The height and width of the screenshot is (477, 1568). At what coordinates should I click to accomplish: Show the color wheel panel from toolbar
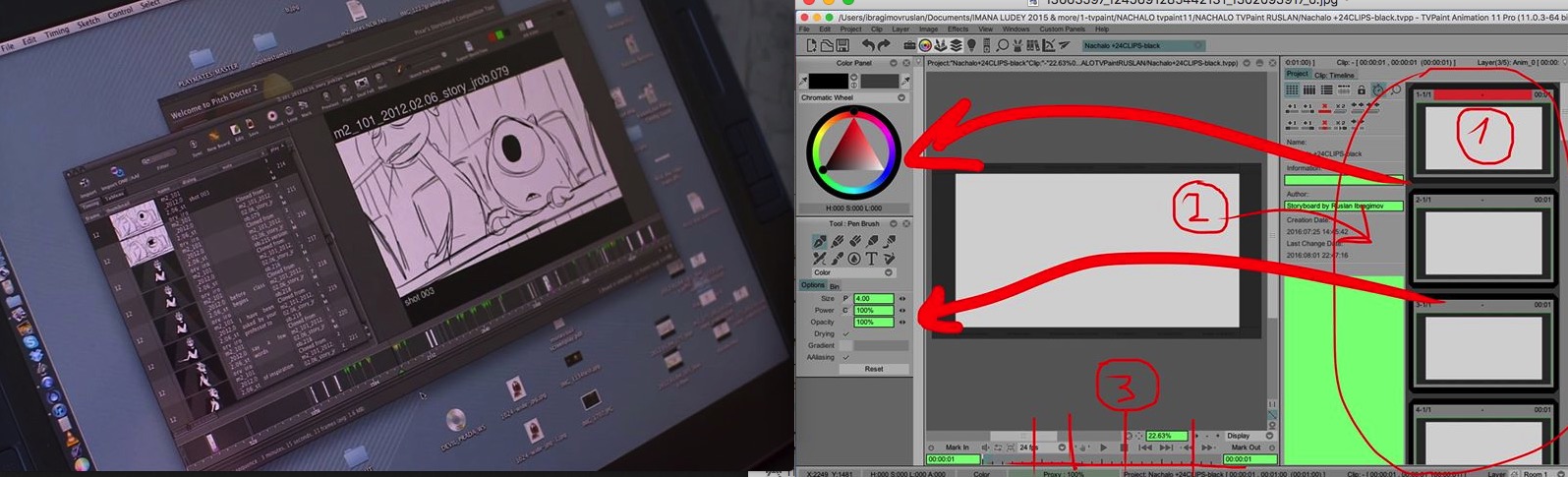point(925,45)
